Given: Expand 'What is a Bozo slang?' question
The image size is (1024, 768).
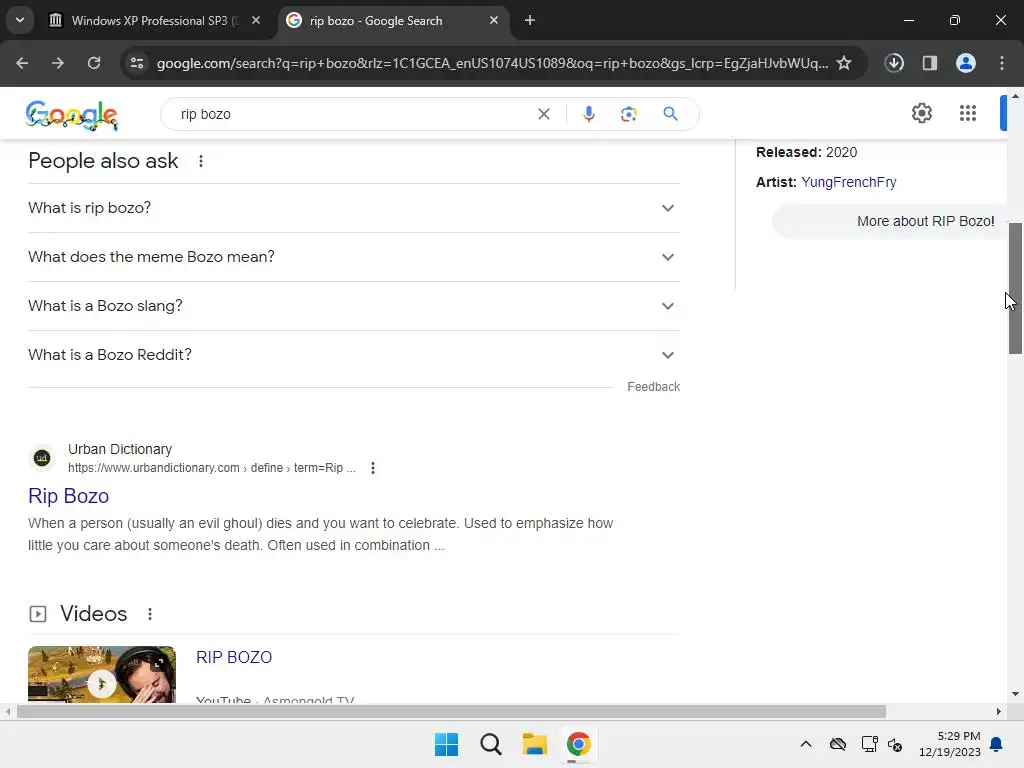Looking at the screenshot, I should click(354, 306).
